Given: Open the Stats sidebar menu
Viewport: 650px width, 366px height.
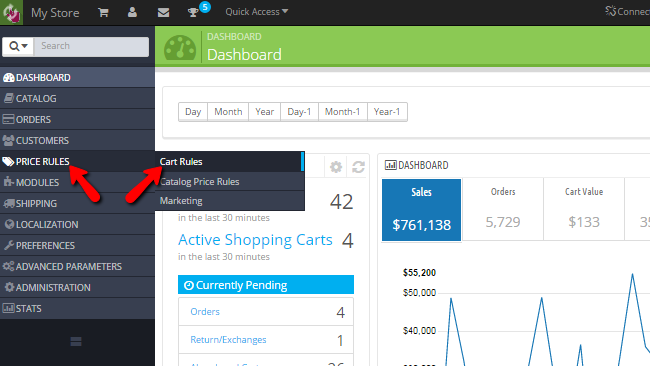Looking at the screenshot, I should (78, 308).
